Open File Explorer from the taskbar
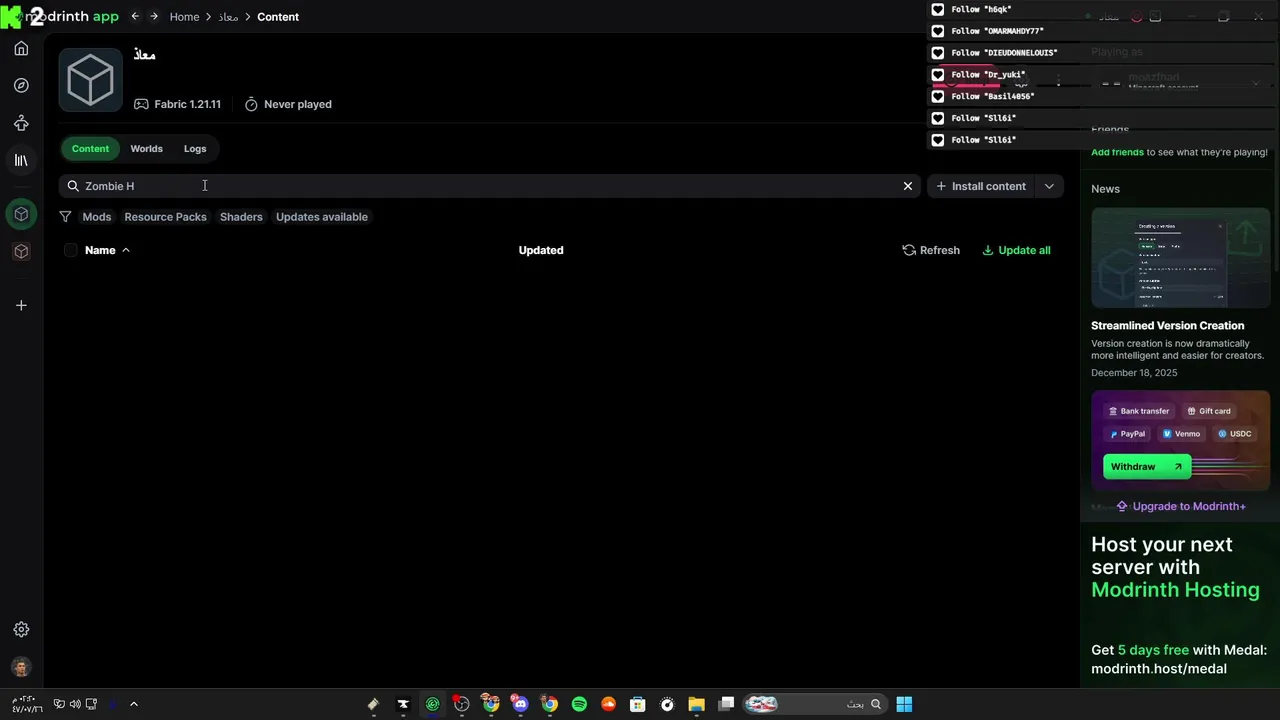 697,704
